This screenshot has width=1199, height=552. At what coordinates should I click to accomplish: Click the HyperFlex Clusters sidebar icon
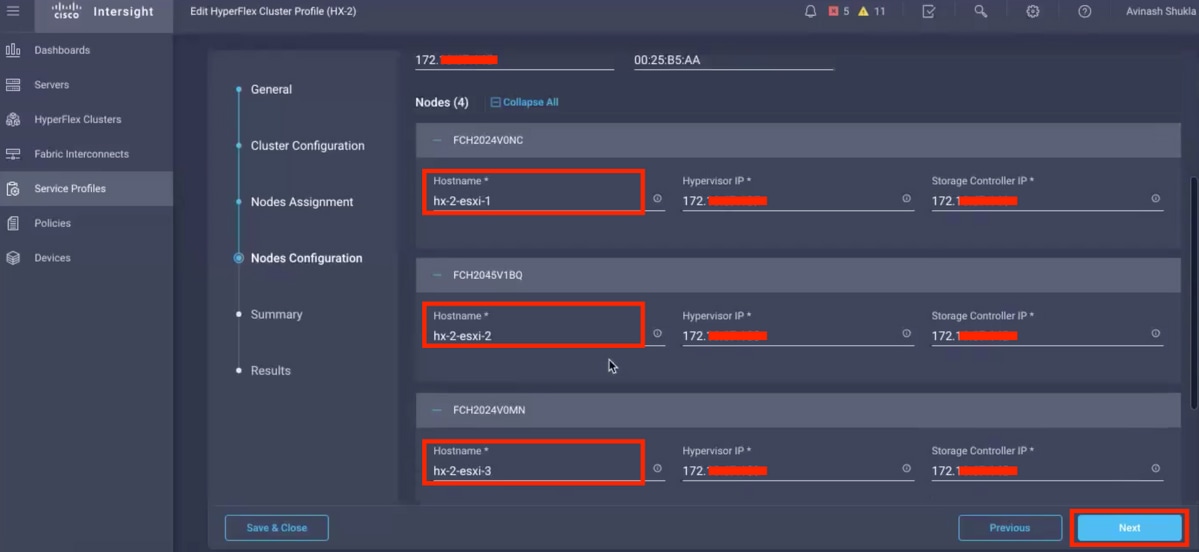click(x=13, y=119)
